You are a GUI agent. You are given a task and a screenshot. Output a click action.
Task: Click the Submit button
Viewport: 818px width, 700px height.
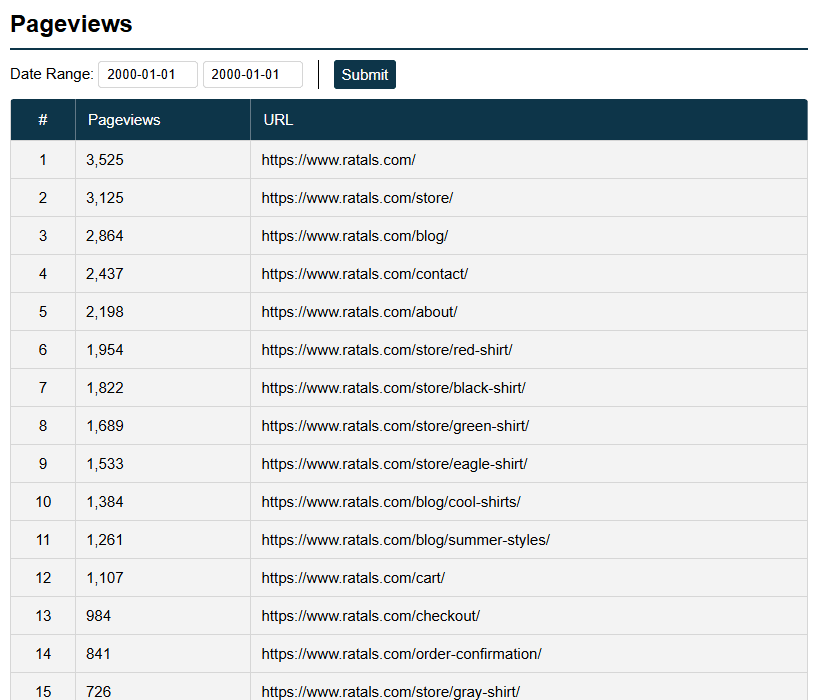click(365, 75)
